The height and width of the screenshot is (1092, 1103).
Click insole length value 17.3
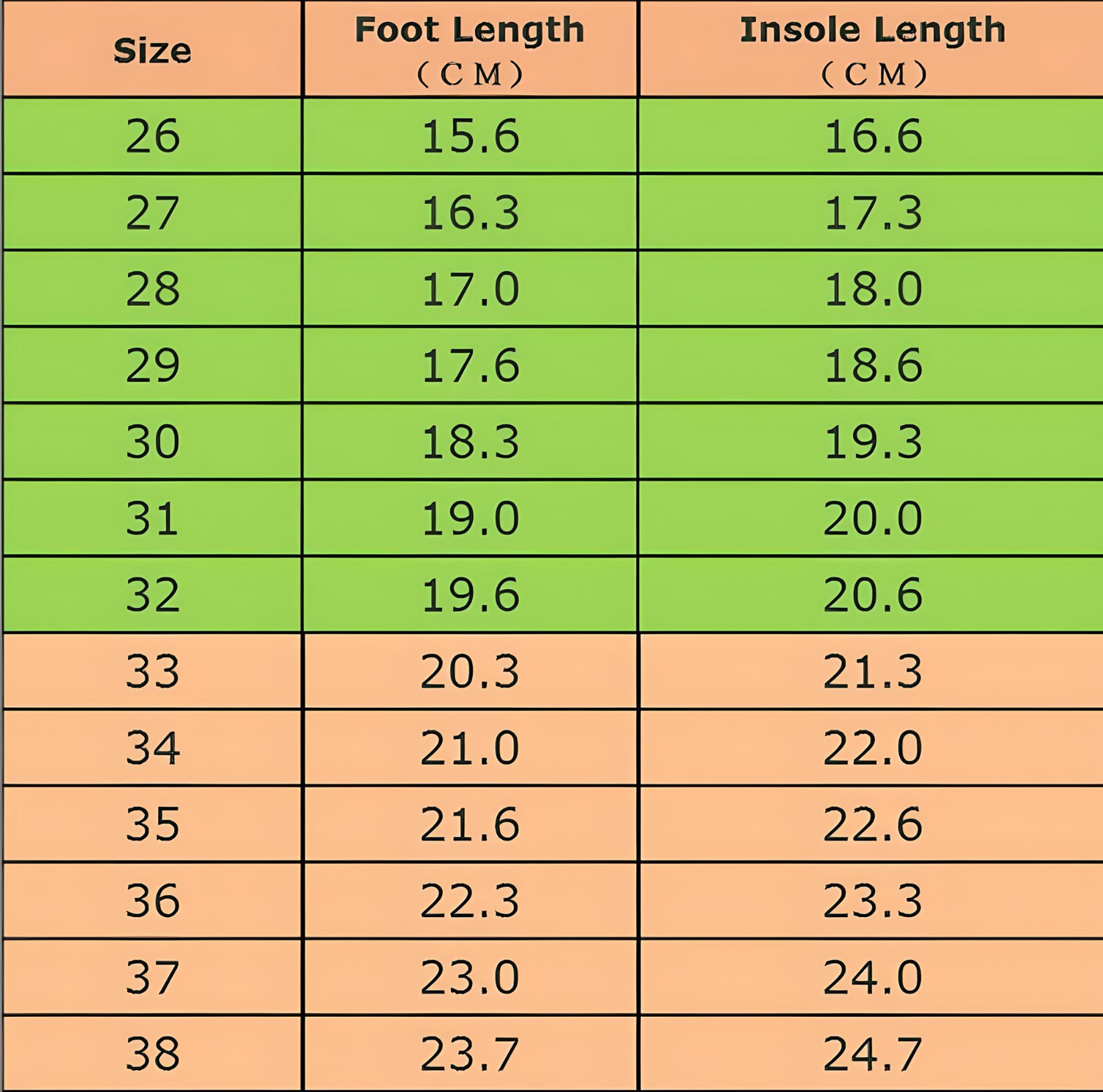872,213
